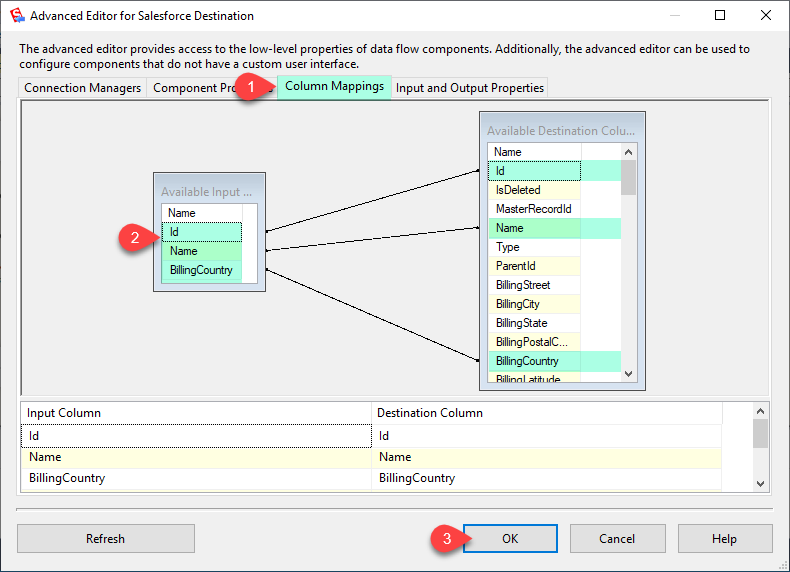Switch to the Component Properties tab
The image size is (790, 572).
tap(212, 88)
